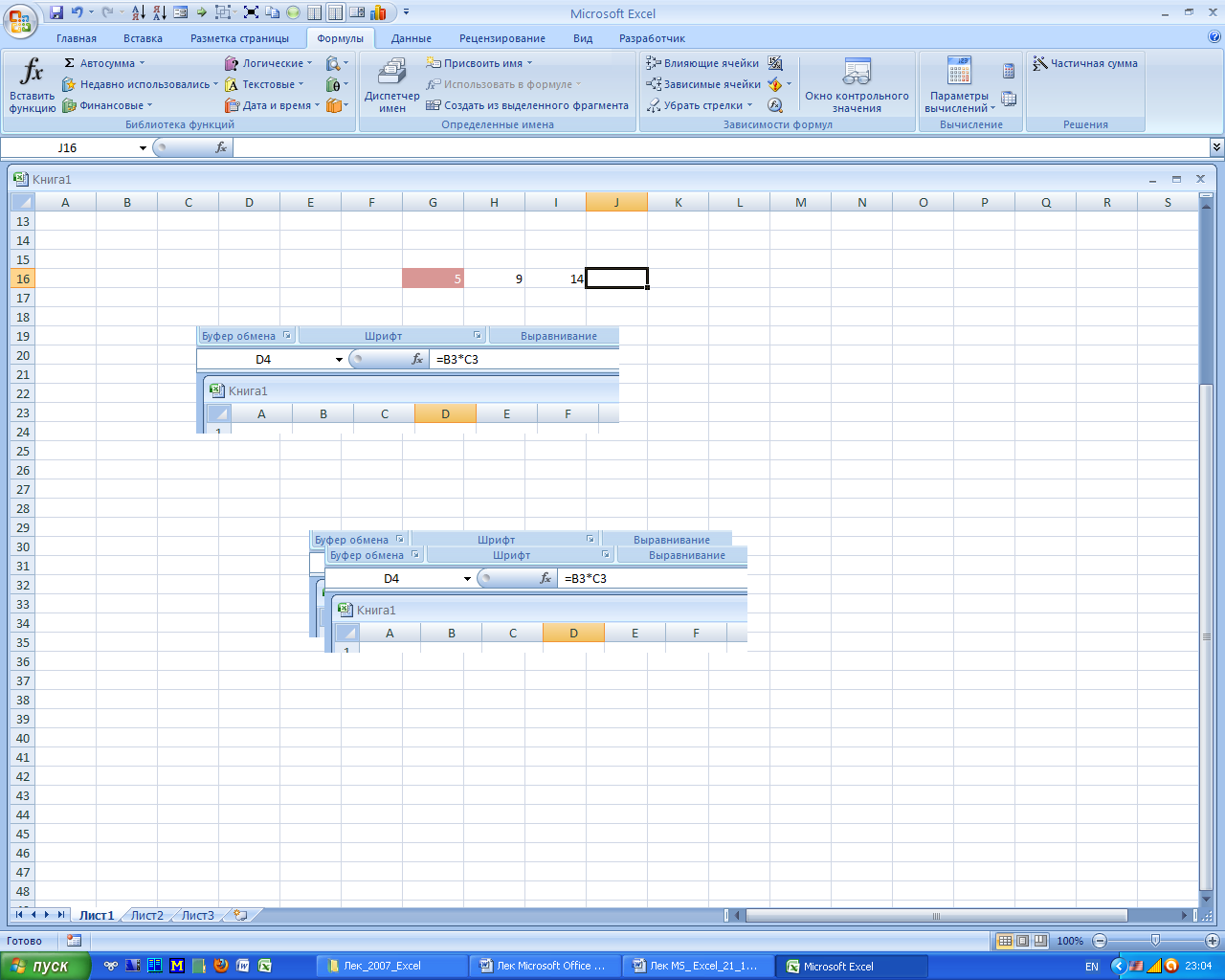This screenshot has height=980, width=1225.
Task: Click the chart icon in quick access toolbar
Action: coord(380,12)
